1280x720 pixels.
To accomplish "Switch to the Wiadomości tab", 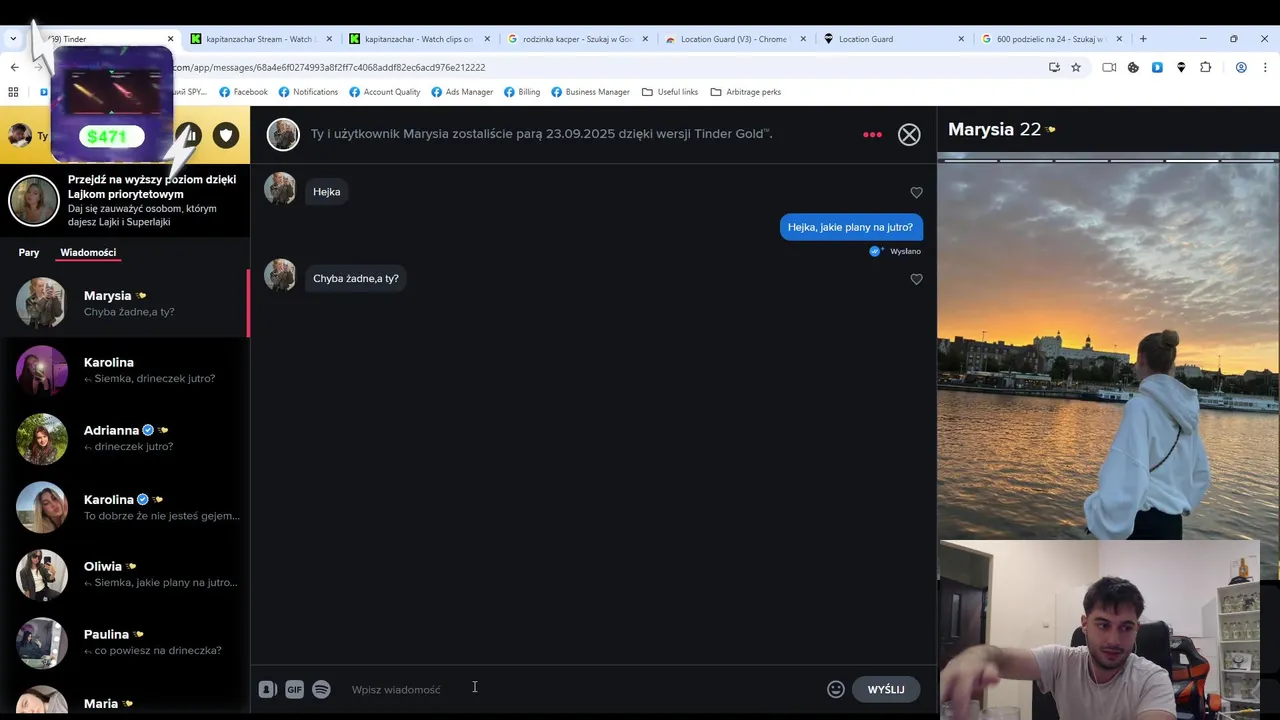I will (88, 252).
